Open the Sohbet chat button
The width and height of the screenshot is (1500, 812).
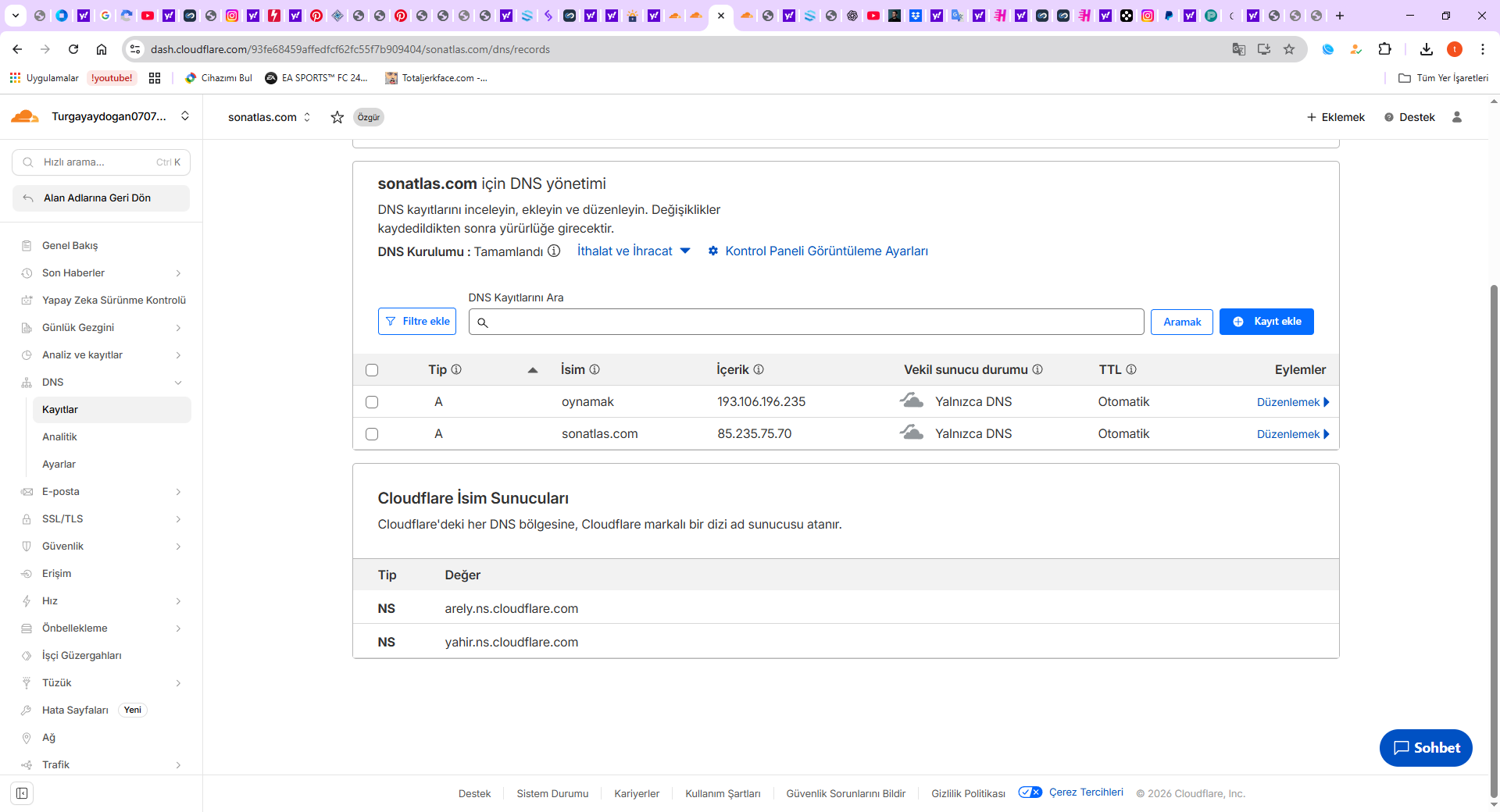pyautogui.click(x=1426, y=748)
